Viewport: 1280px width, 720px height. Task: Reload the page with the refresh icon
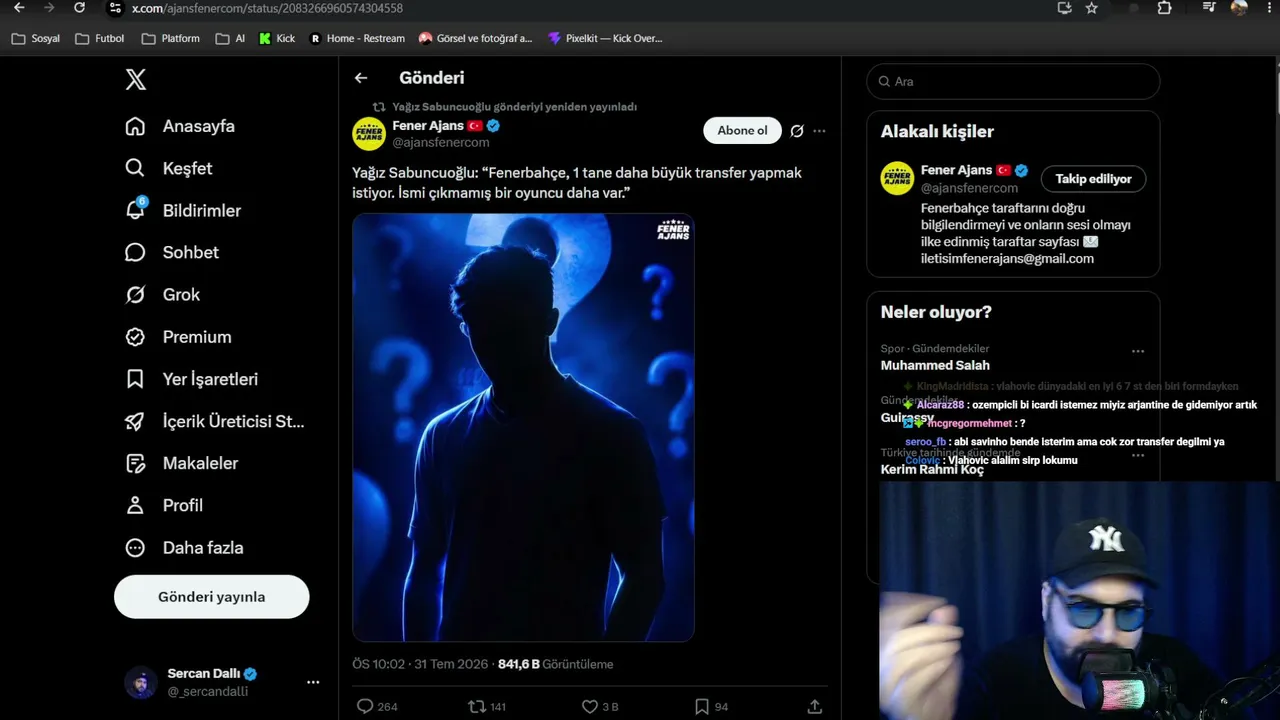(x=80, y=8)
